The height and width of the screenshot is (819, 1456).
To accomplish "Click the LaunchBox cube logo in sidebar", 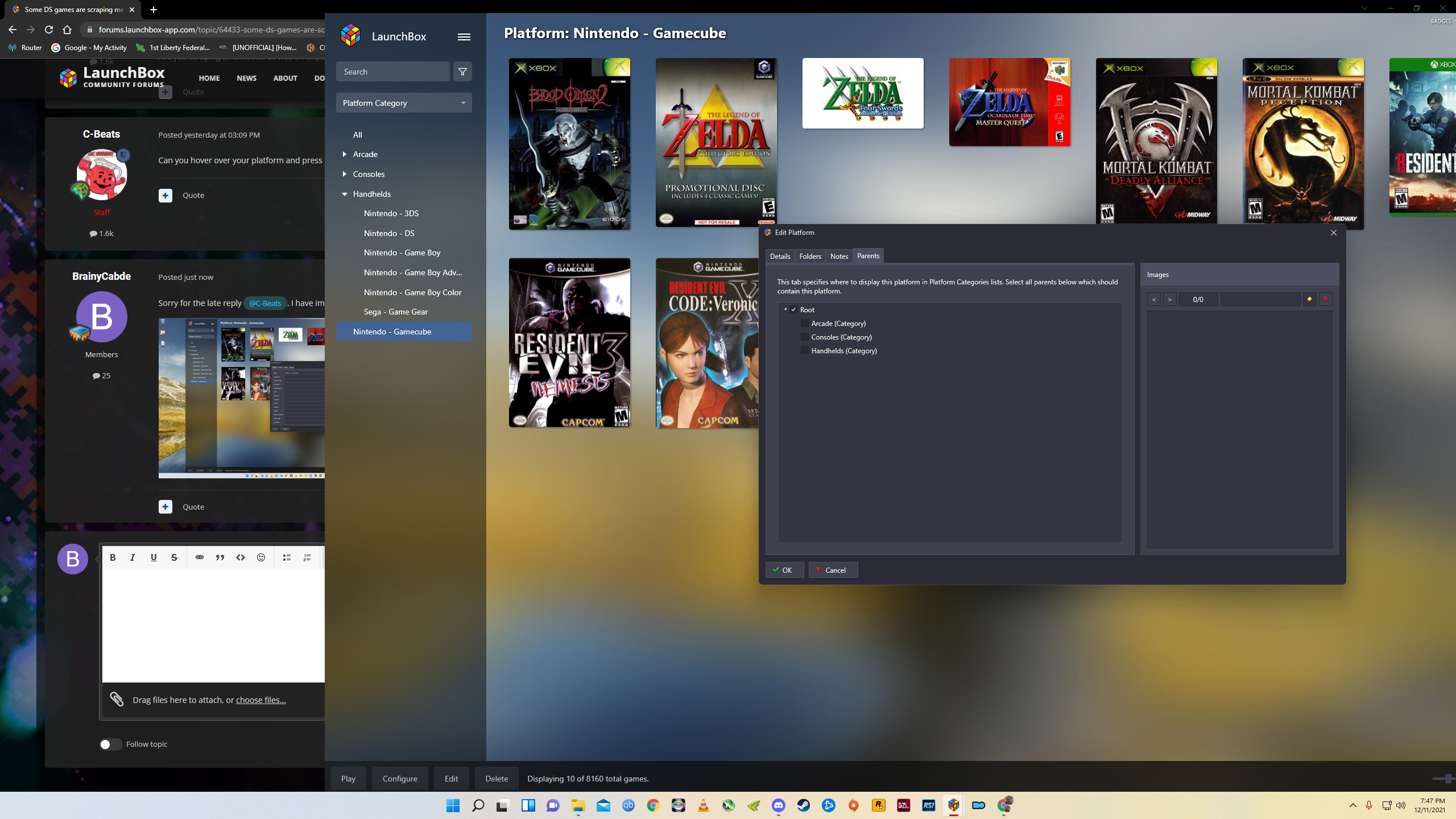I will coord(350,36).
